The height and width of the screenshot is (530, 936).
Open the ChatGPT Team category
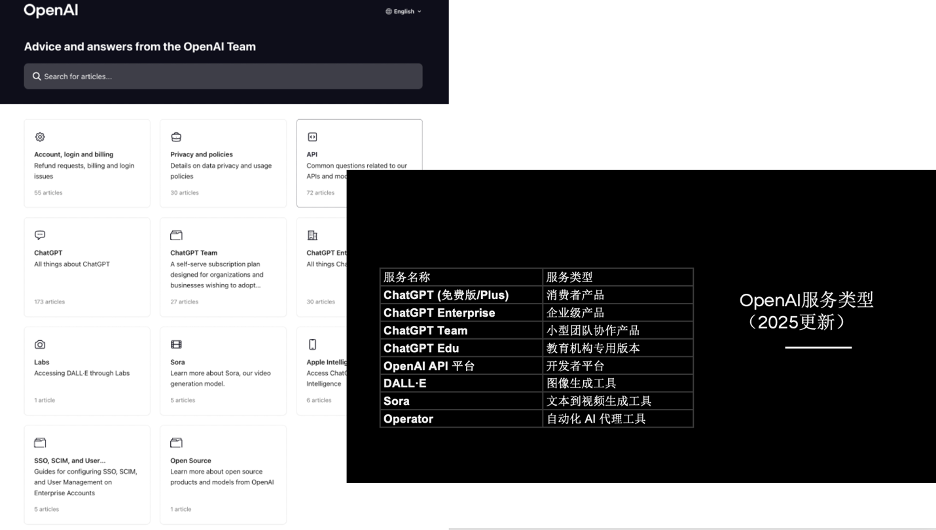point(223,267)
